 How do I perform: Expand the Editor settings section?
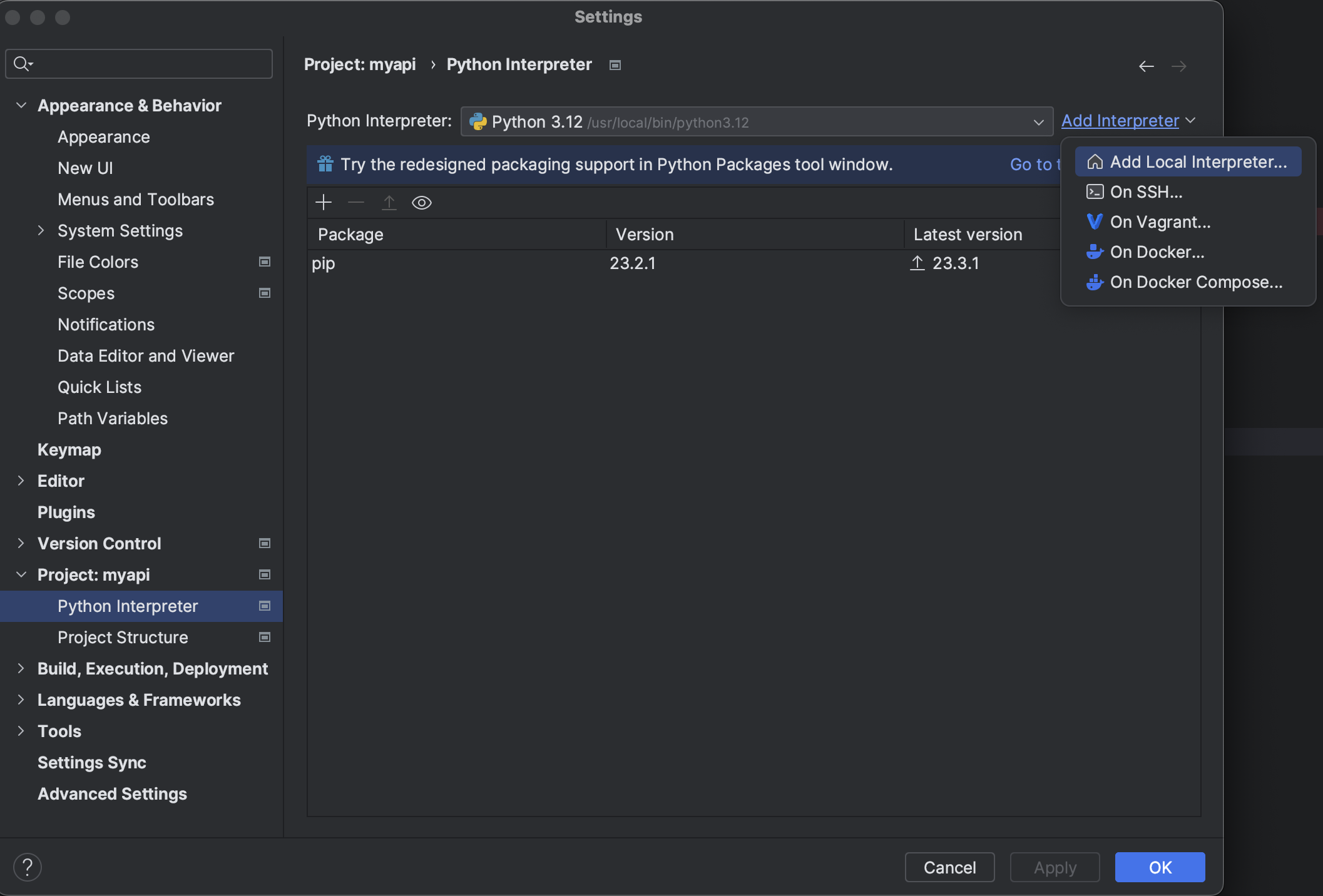tap(21, 481)
